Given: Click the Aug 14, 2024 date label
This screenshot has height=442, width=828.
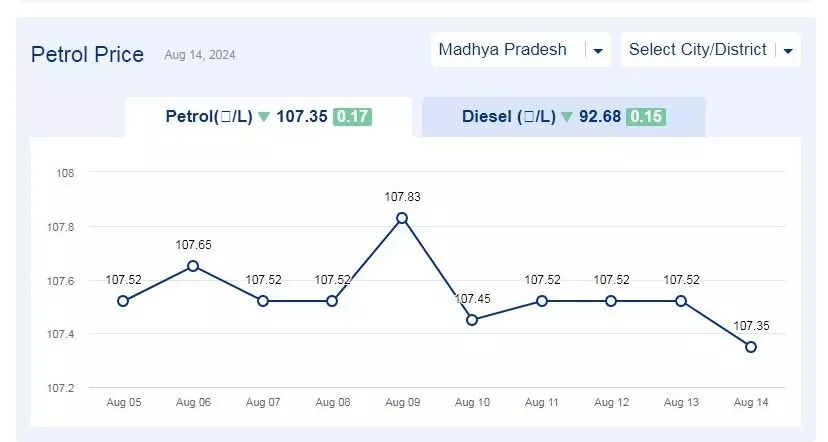Looking at the screenshot, I should (200, 55).
